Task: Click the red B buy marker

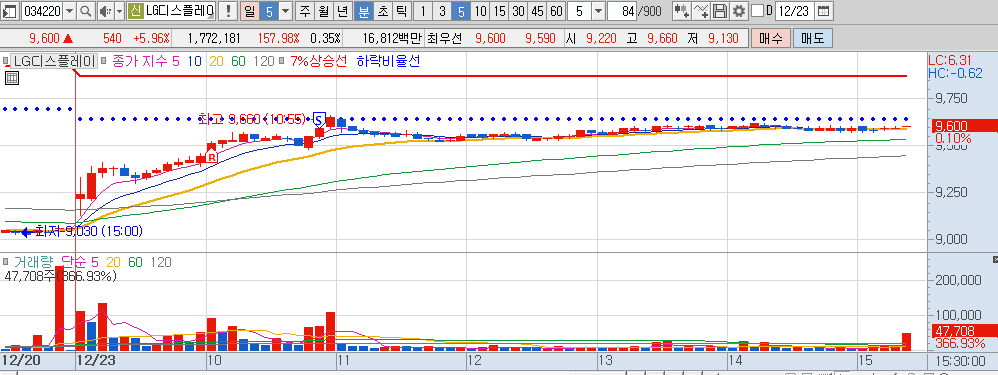Action: (x=211, y=157)
